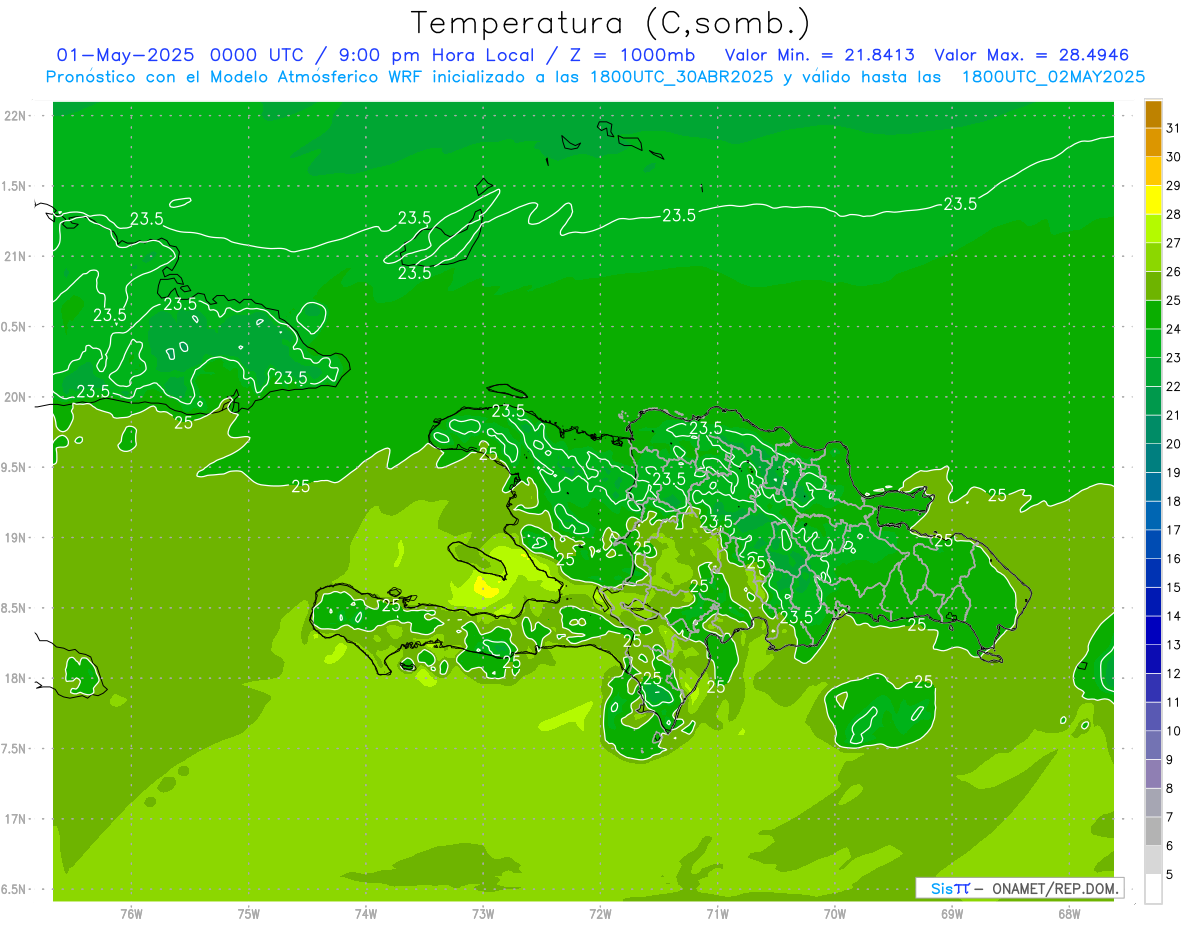This screenshot has height=927, width=1200.
Task: Click the yellow hot spot near Gonâve Gulf
Action: click(485, 587)
